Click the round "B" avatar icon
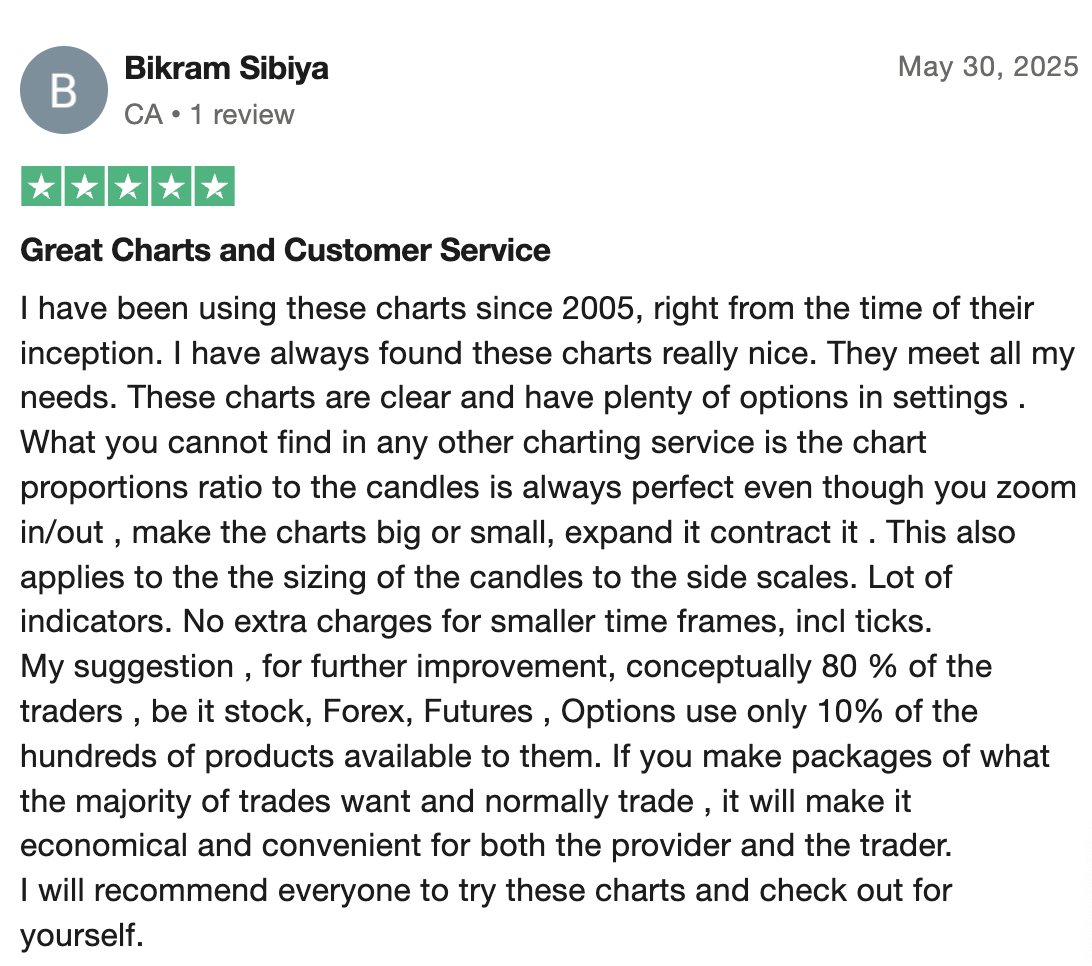The image size is (1092, 966). [x=64, y=90]
